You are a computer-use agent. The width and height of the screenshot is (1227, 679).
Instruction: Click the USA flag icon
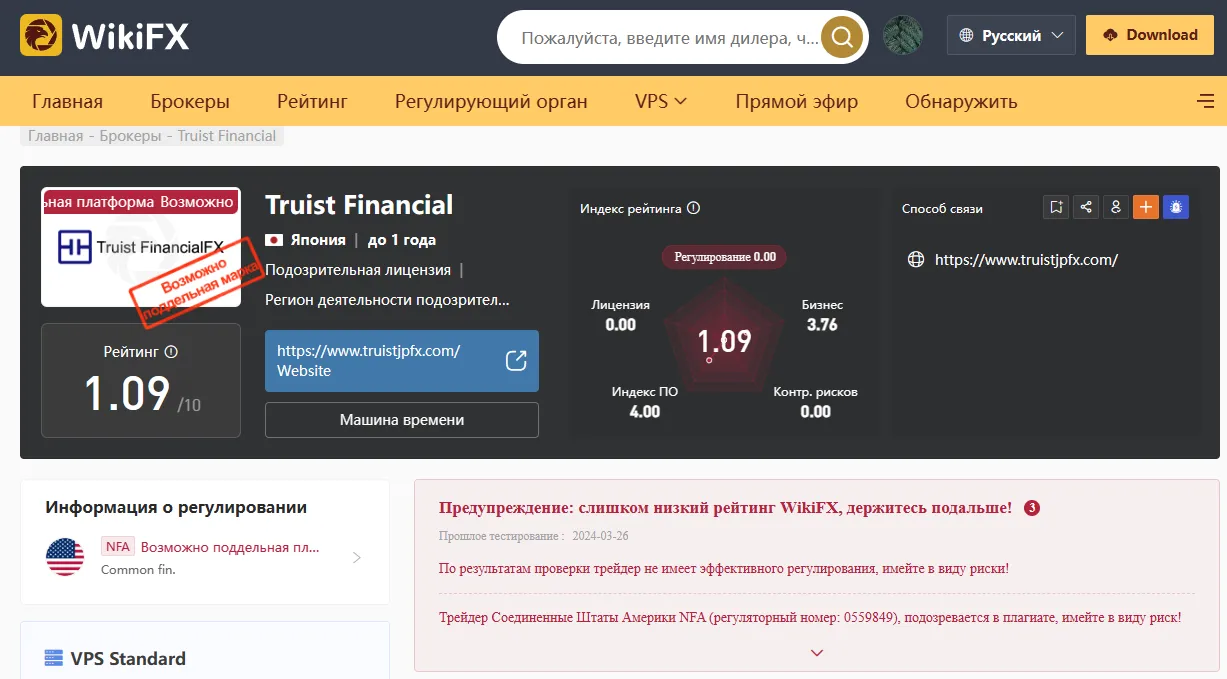coord(65,557)
